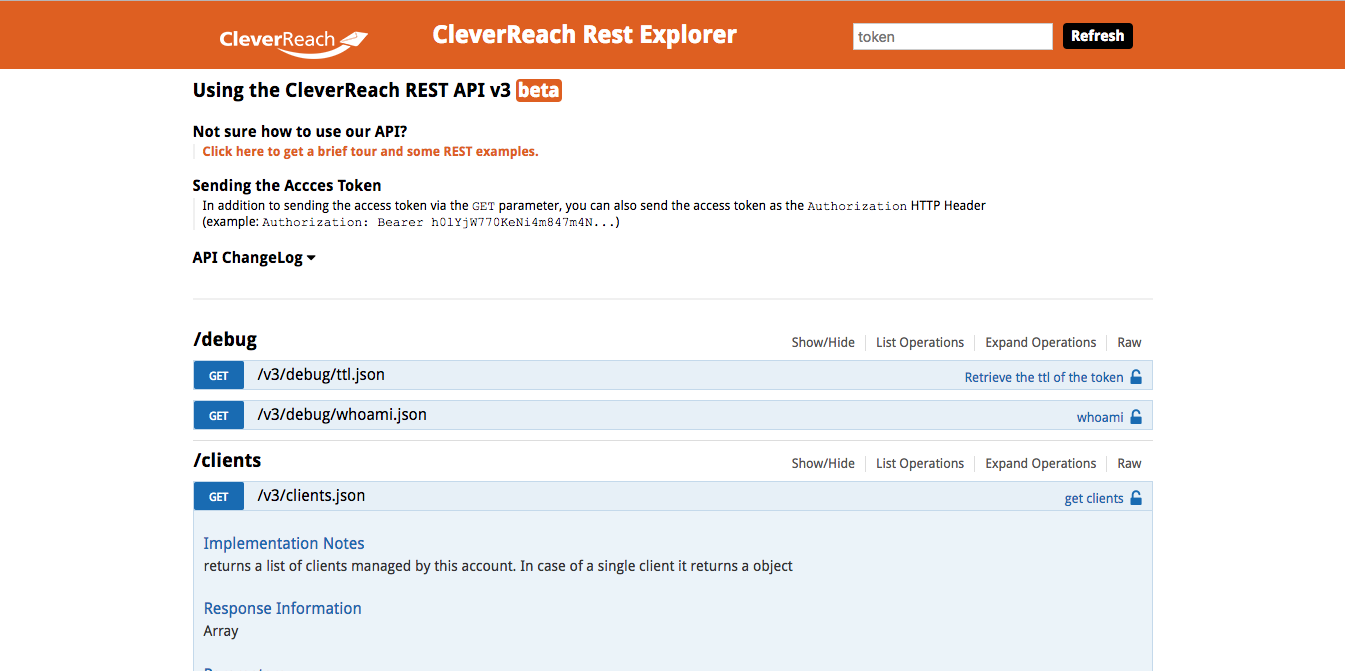The height and width of the screenshot is (671, 1345).
Task: Click the lock icon on whoami.json row
Action: pos(1135,417)
